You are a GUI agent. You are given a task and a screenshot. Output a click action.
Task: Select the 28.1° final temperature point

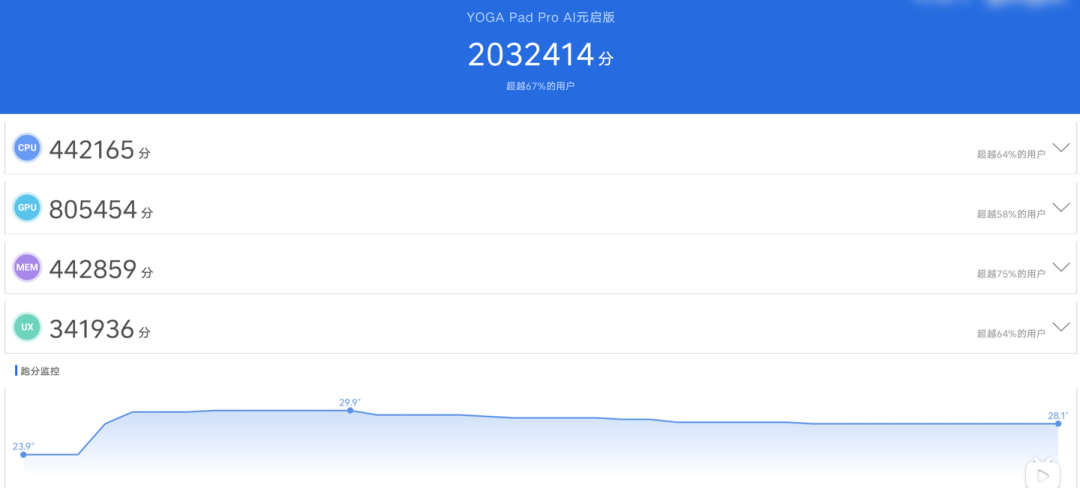1058,423
